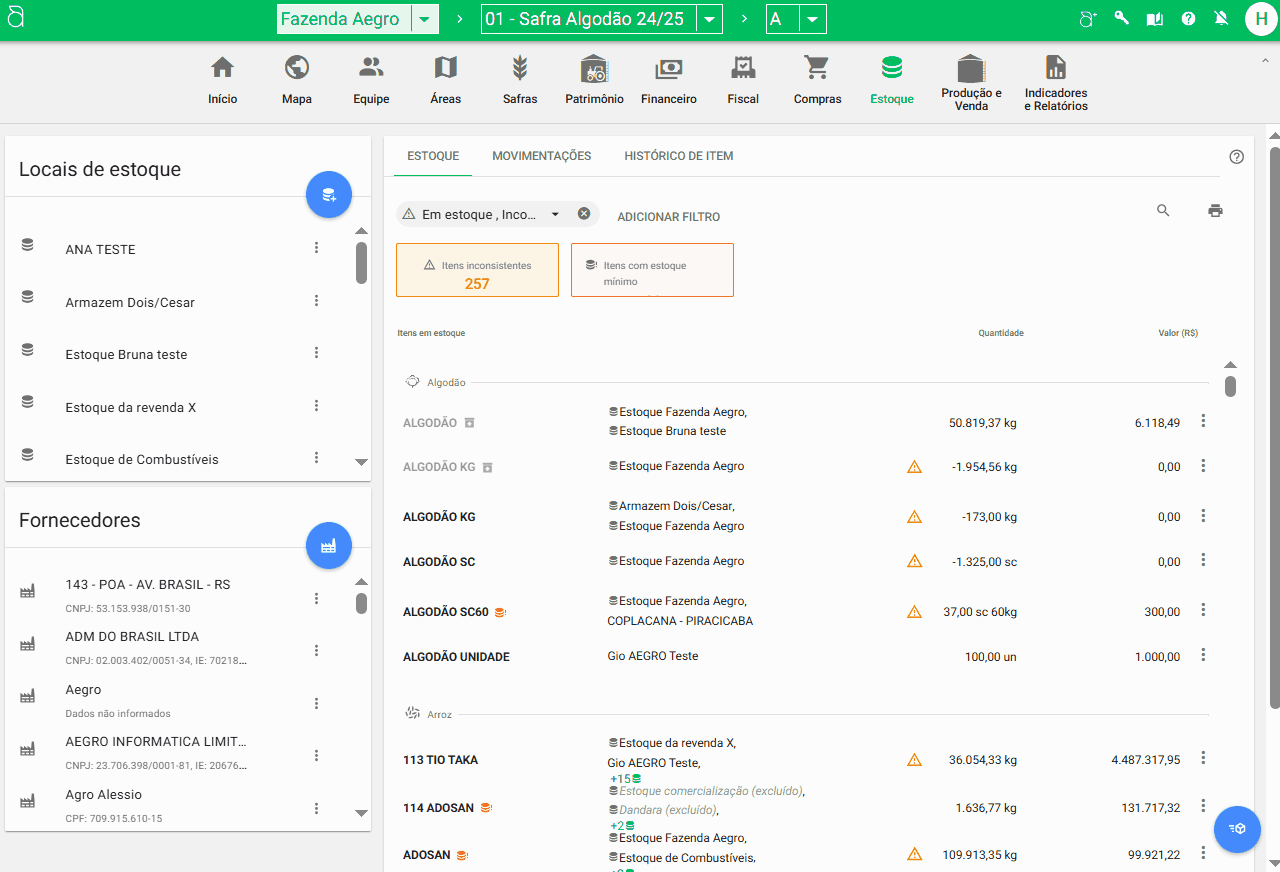Select the Armazem Dois/Cesar stock location
1280x872 pixels.
pos(130,302)
